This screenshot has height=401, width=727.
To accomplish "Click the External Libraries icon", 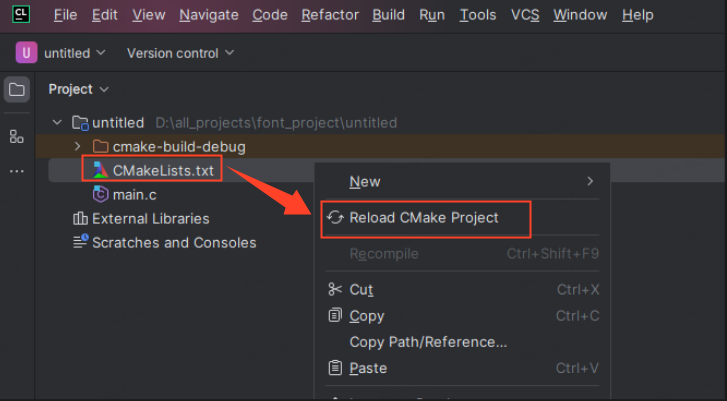I will pyautogui.click(x=80, y=218).
